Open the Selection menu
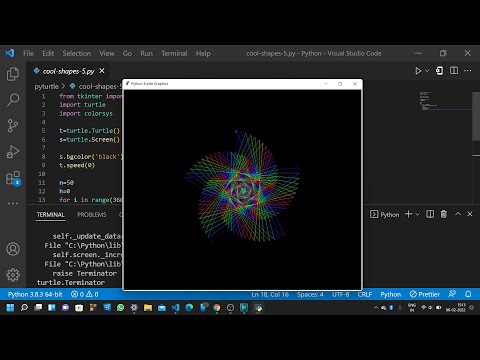Viewport: 480px width, 360px height. [77, 53]
